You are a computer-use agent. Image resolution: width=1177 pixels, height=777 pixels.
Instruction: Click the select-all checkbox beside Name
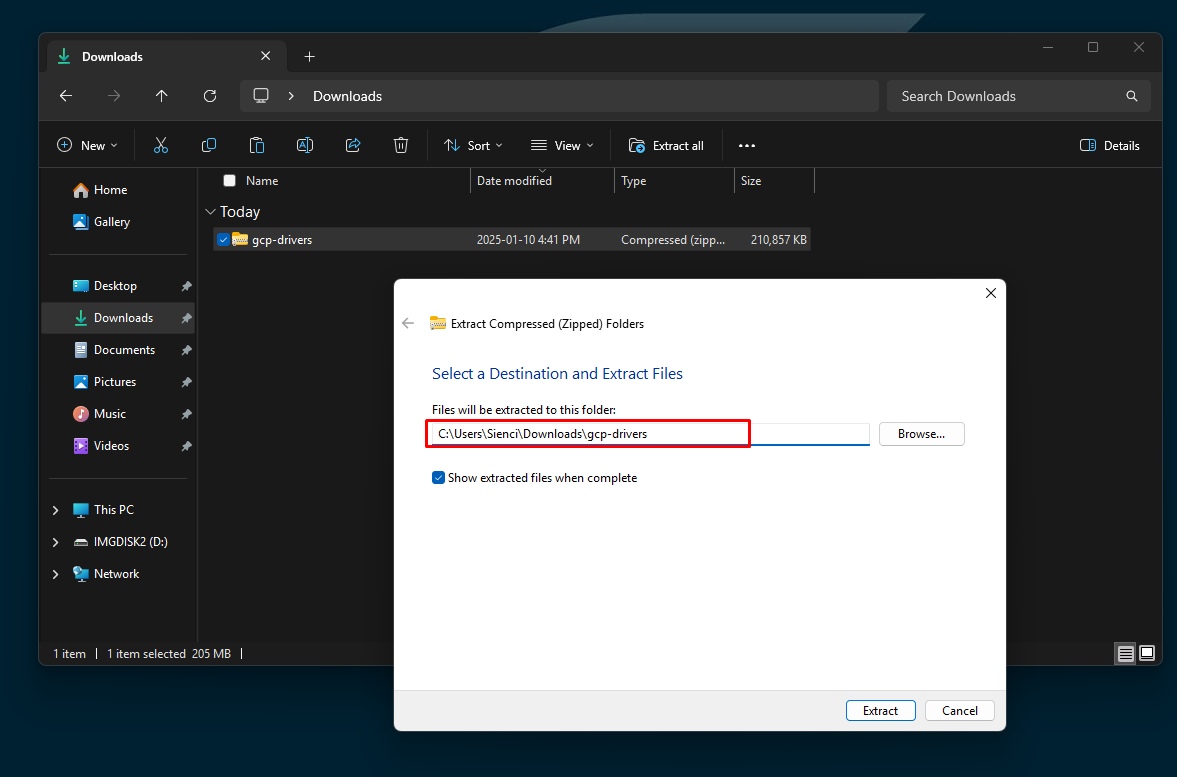click(229, 180)
